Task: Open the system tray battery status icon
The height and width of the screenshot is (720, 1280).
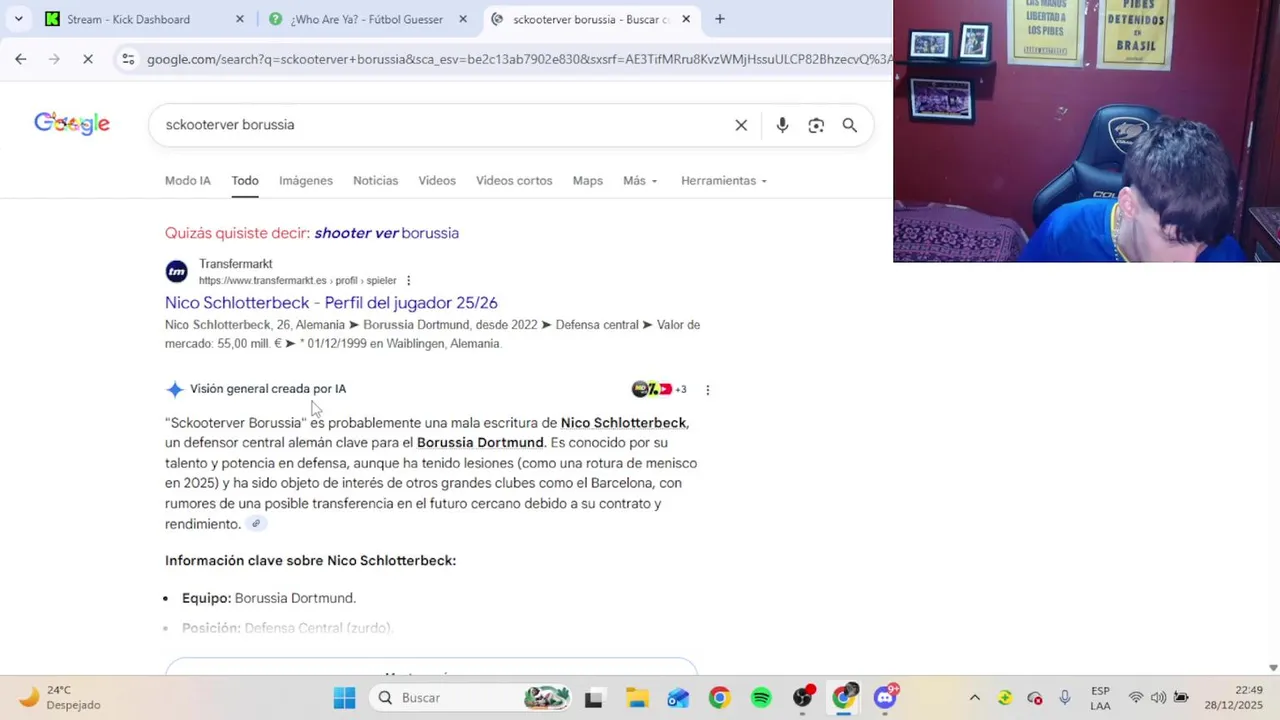Action: click(1181, 698)
